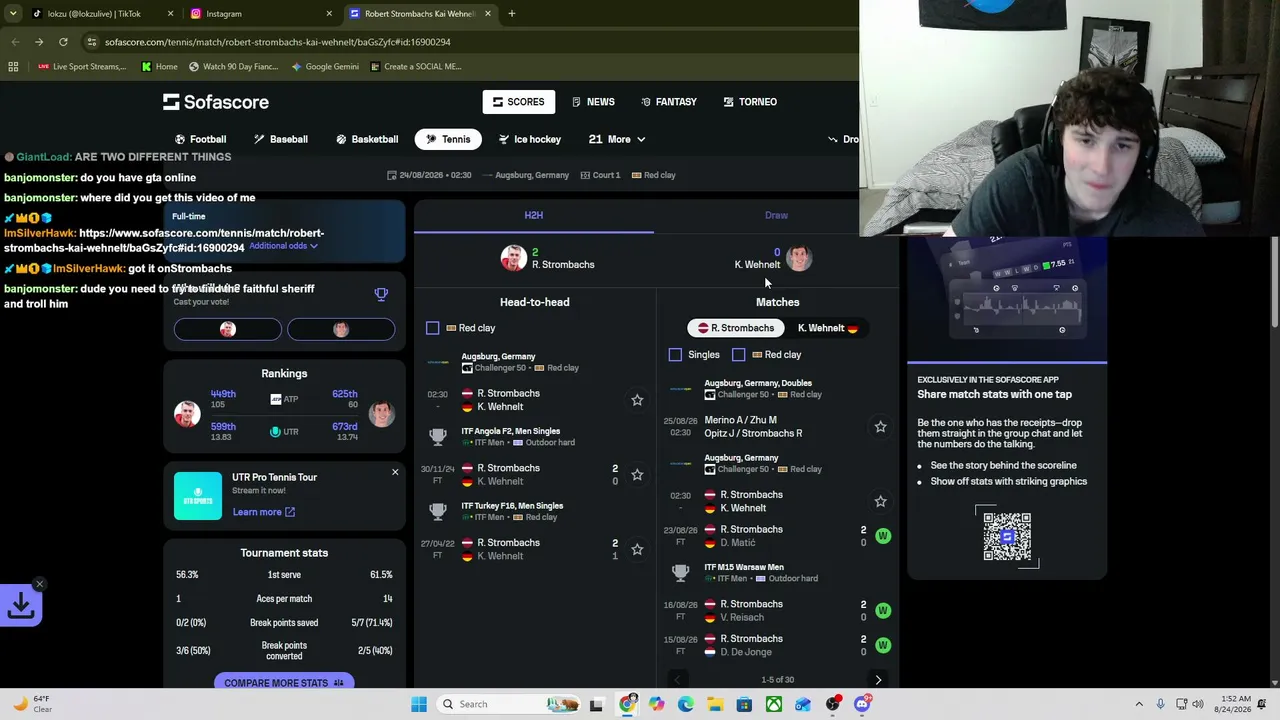Open the UTR Learn more link
The image size is (1280, 720).
click(x=264, y=512)
